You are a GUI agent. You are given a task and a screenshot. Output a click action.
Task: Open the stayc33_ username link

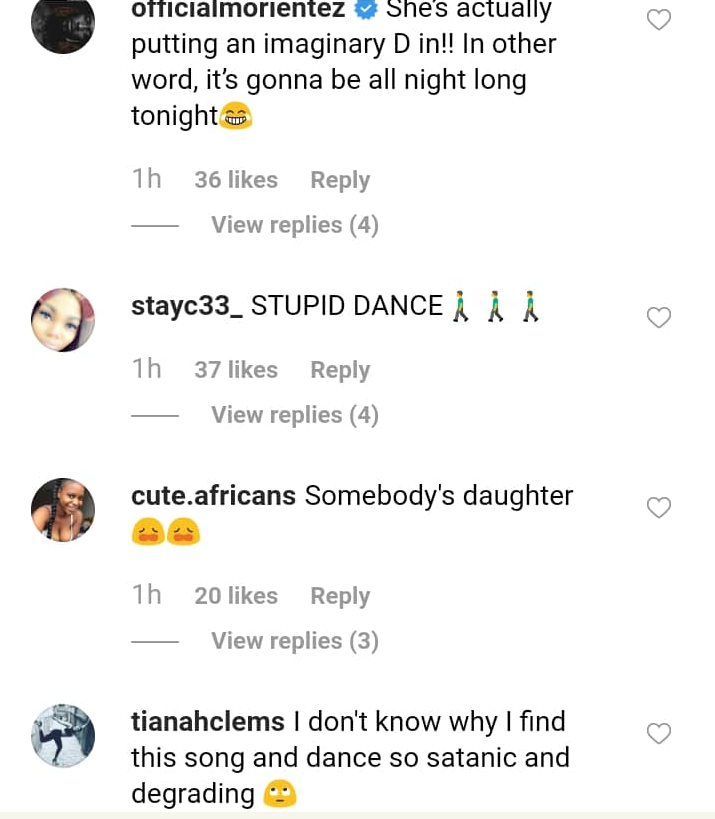pos(187,306)
